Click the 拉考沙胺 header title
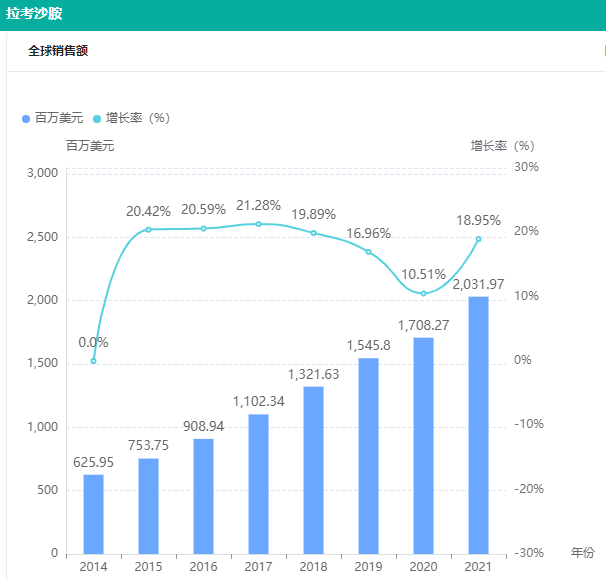 coord(34,14)
